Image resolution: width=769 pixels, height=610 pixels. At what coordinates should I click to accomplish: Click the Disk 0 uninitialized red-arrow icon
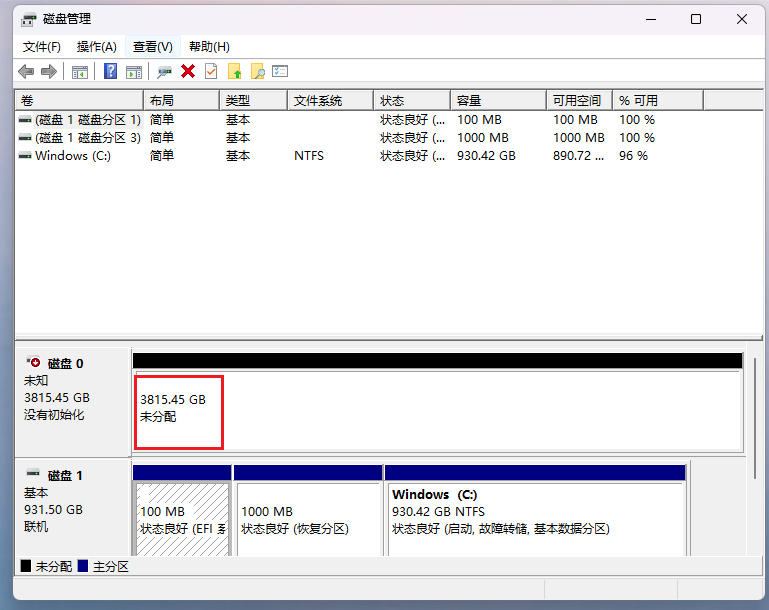click(33, 362)
